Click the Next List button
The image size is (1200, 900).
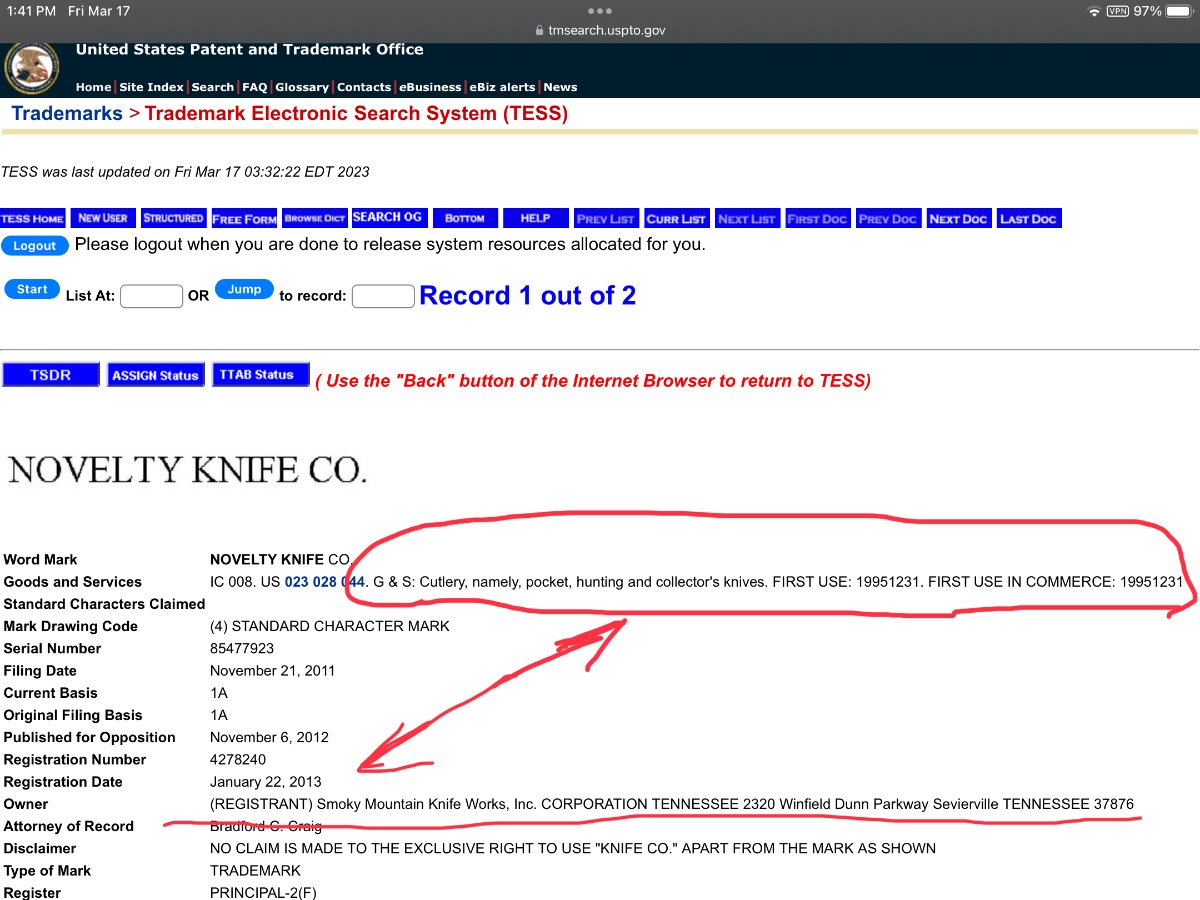747,218
